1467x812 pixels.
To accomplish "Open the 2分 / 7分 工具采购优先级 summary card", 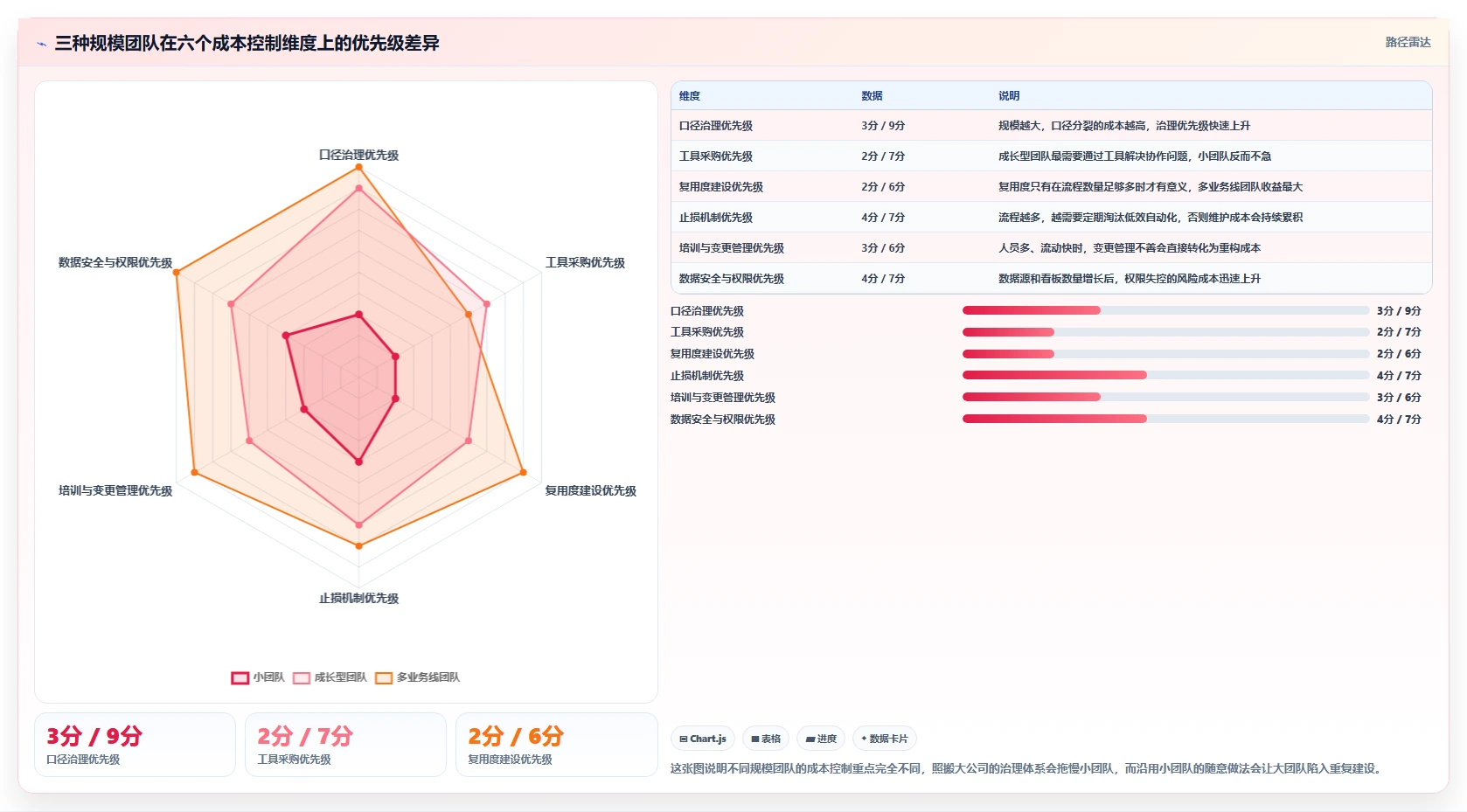I will click(x=345, y=745).
